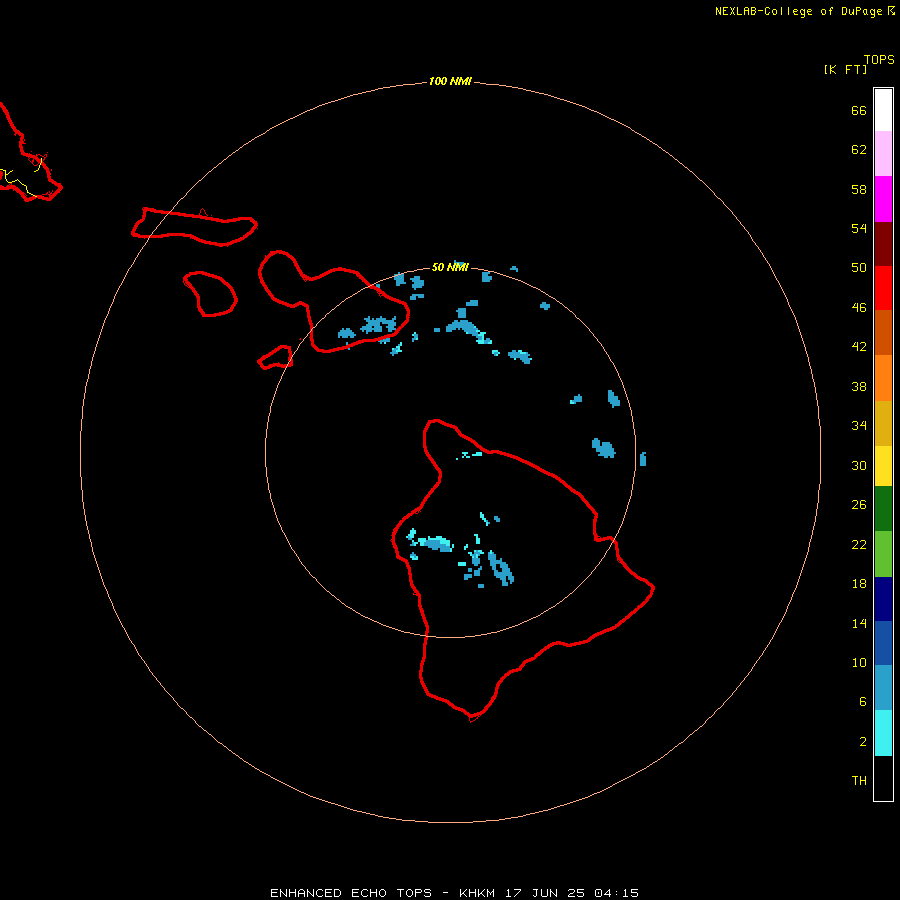Screen dimensions: 900x900
Task: Pick the gold legend segment
Action: tap(883, 423)
